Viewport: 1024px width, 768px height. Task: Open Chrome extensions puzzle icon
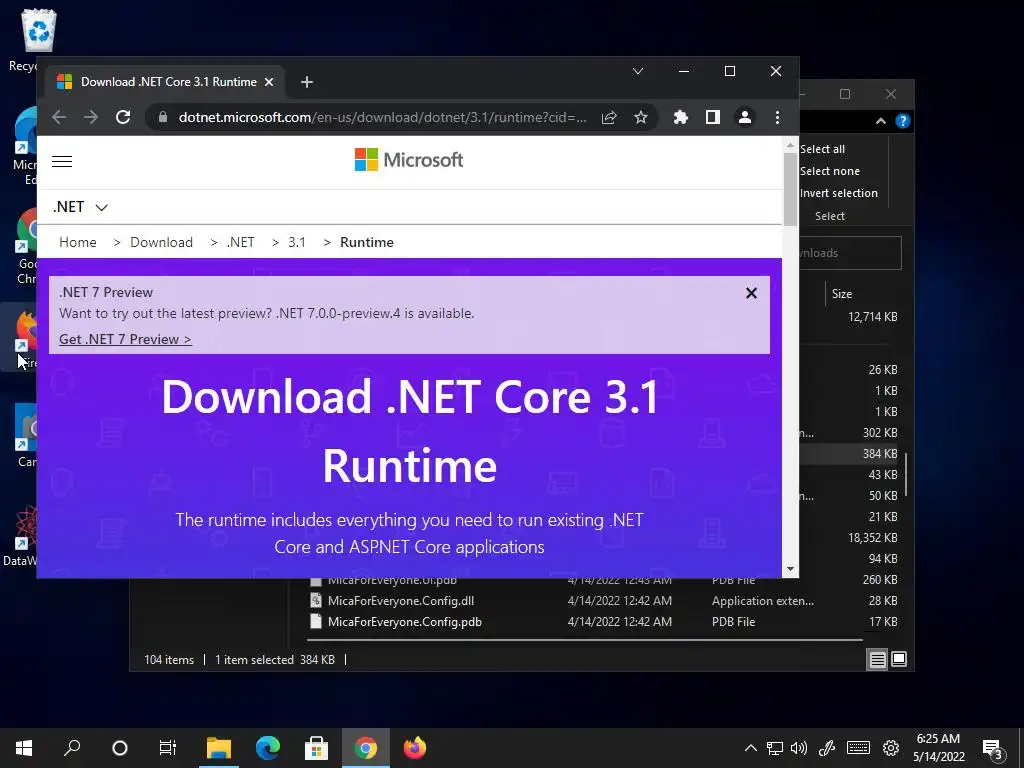680,118
